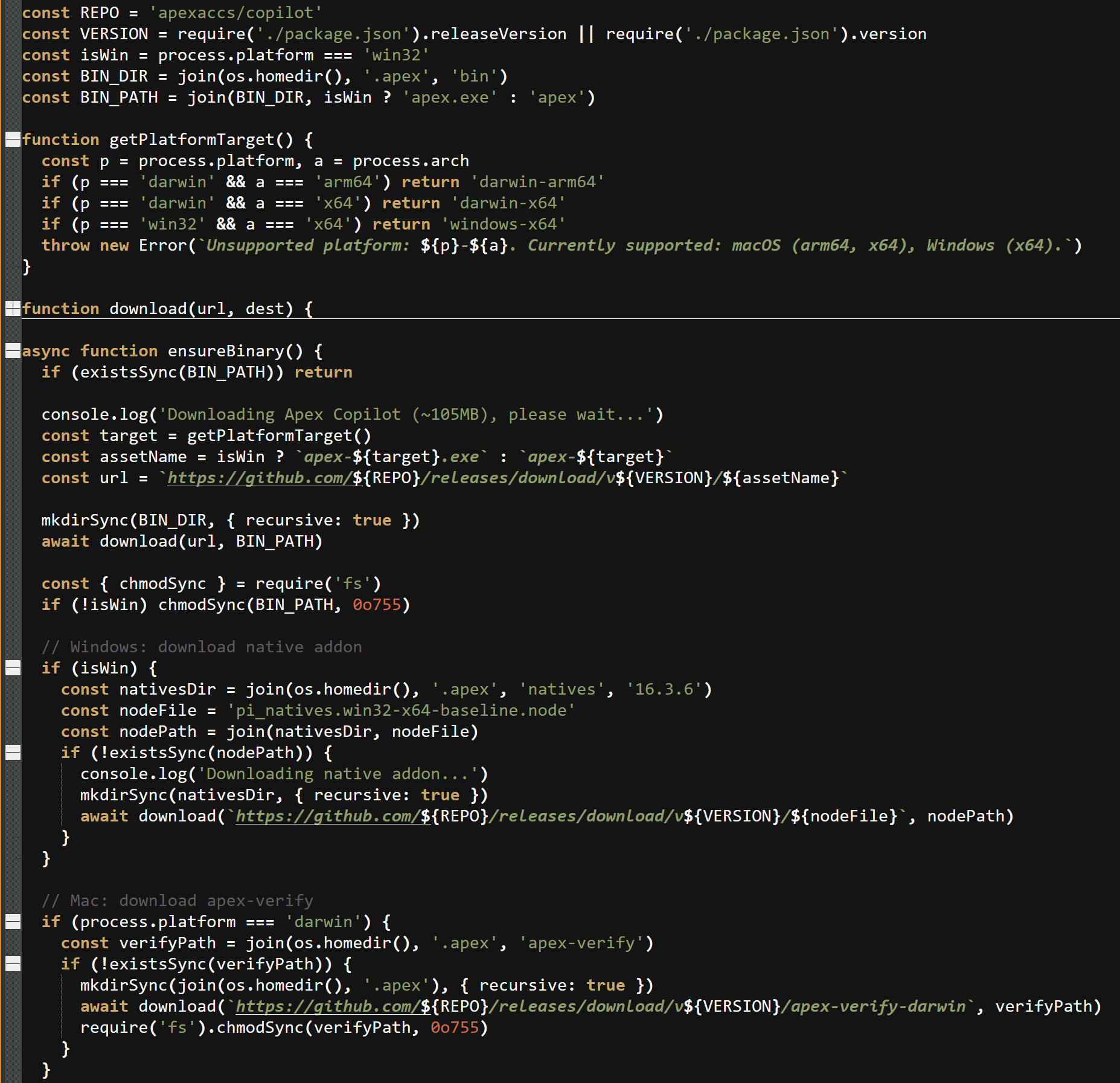Click process.arch in the getPlatformTarget body
1120x1083 pixels.
point(411,161)
